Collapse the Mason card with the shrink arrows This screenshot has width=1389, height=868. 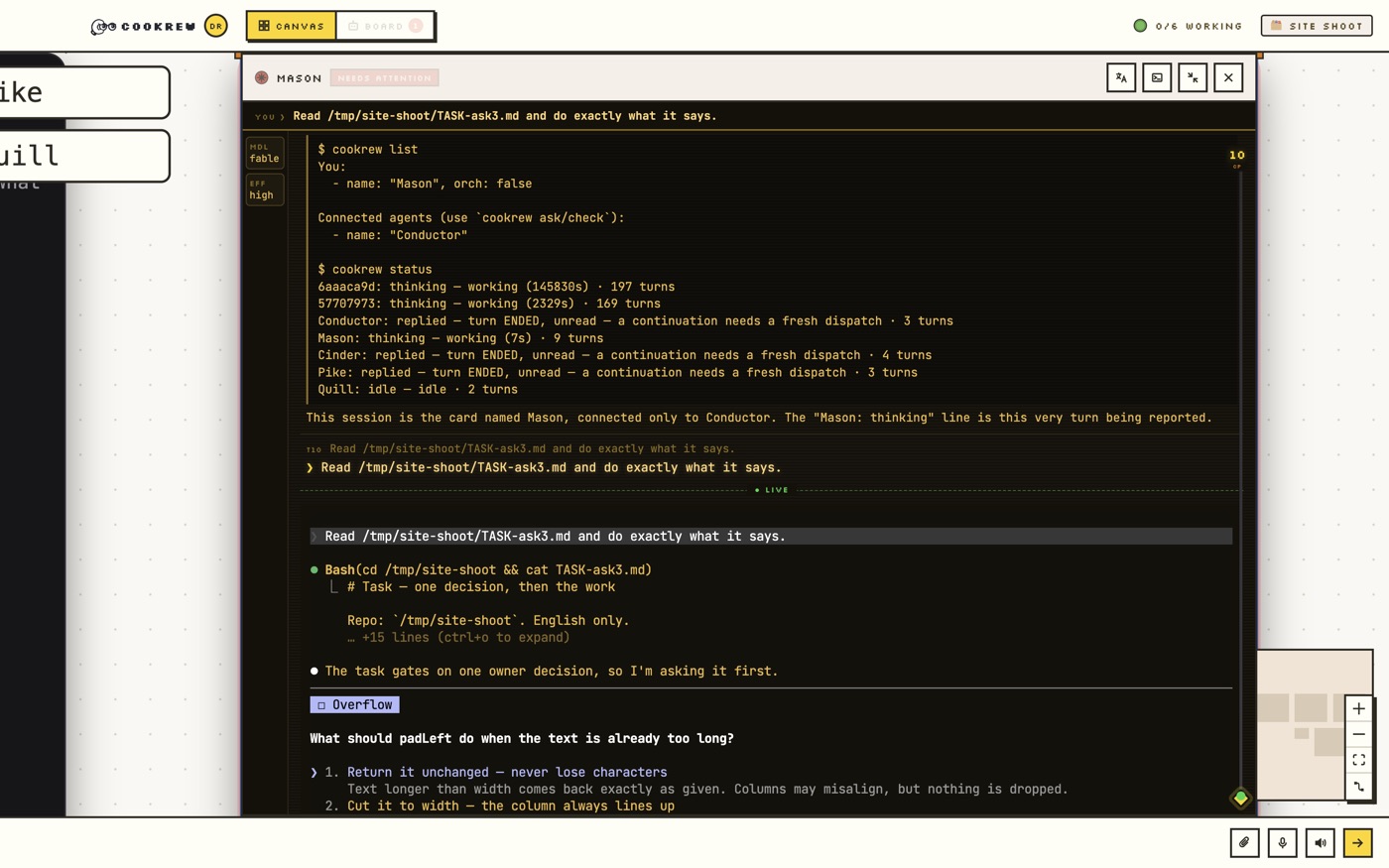(x=1193, y=77)
